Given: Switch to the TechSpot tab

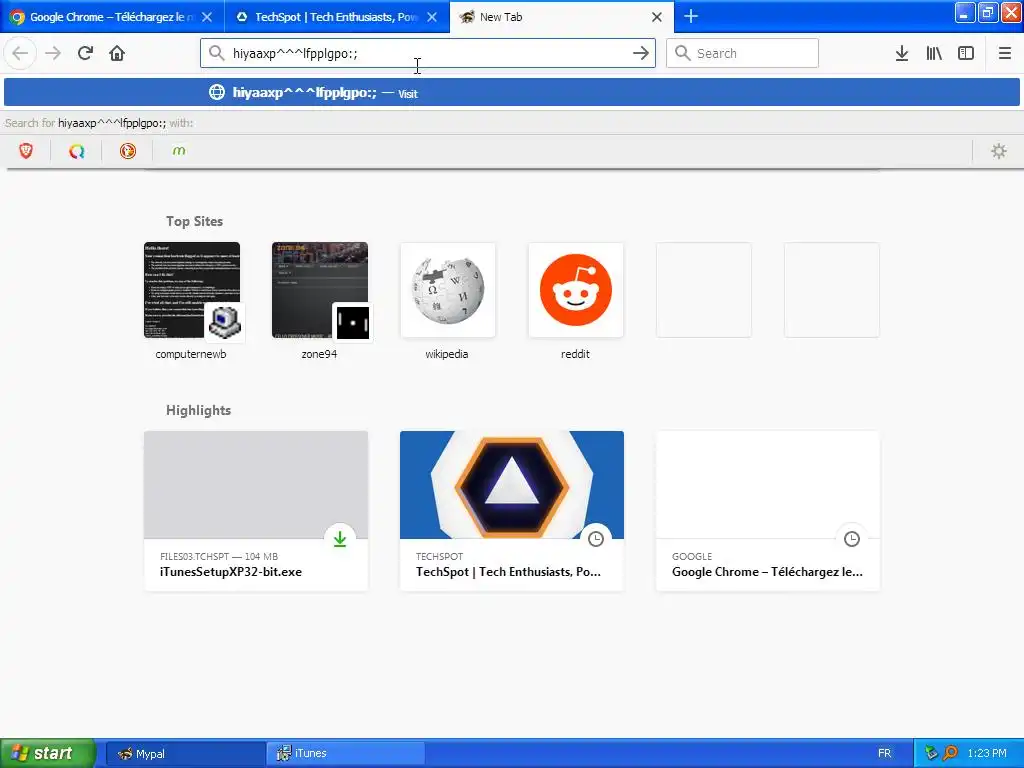Looking at the screenshot, I should click(337, 17).
